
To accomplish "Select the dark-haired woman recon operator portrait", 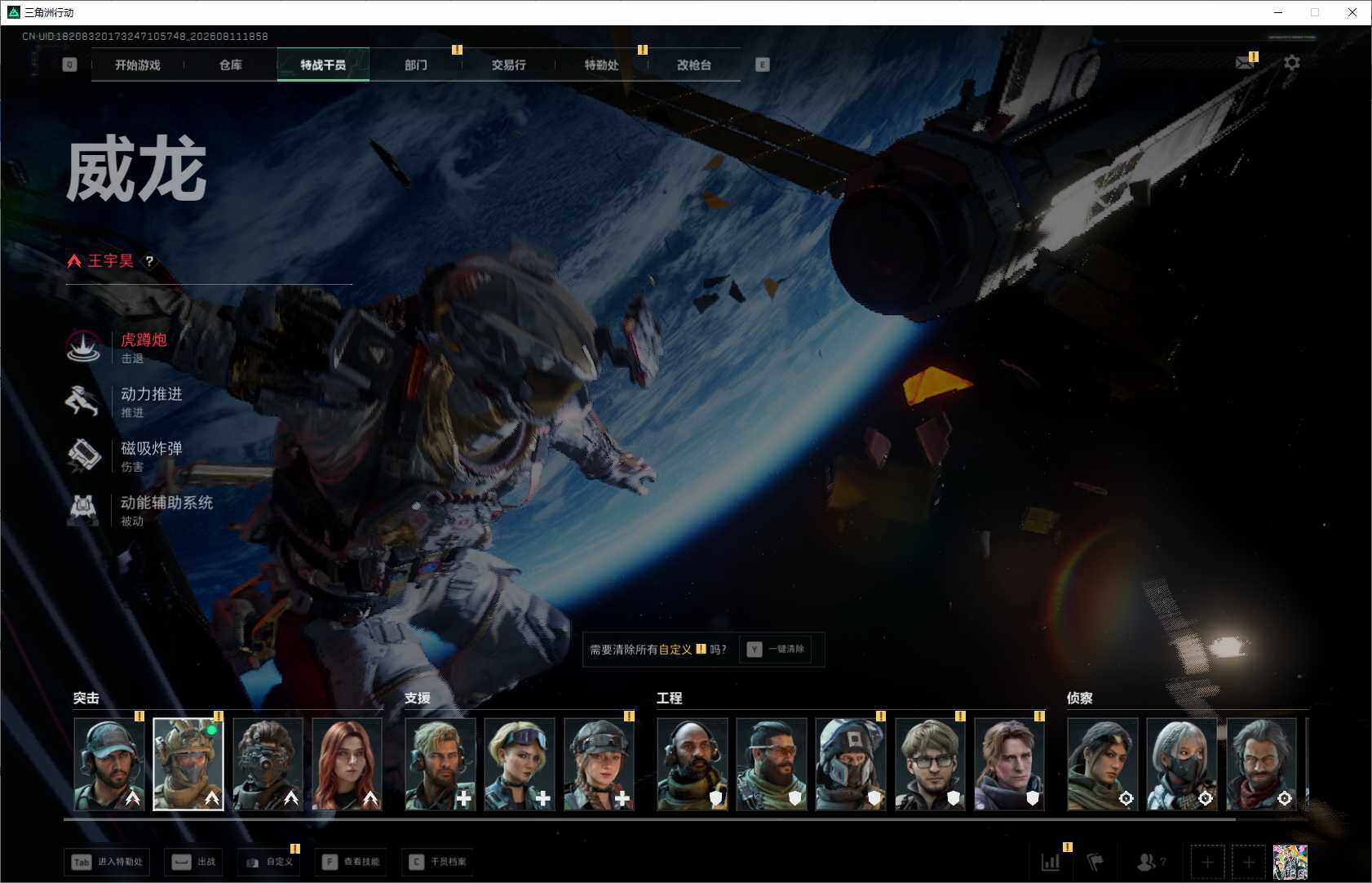I will click(1103, 764).
